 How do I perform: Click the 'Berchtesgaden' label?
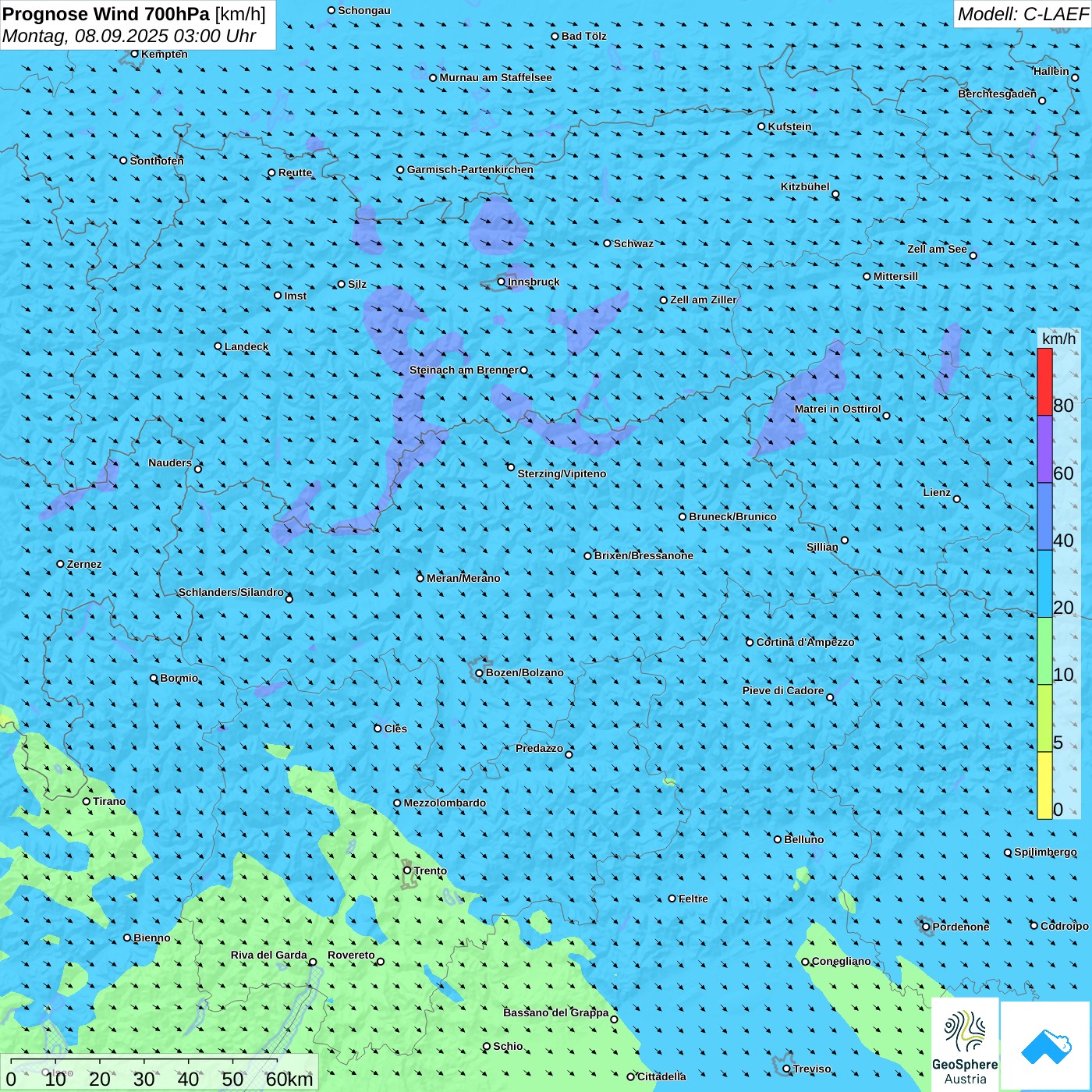coord(998,94)
